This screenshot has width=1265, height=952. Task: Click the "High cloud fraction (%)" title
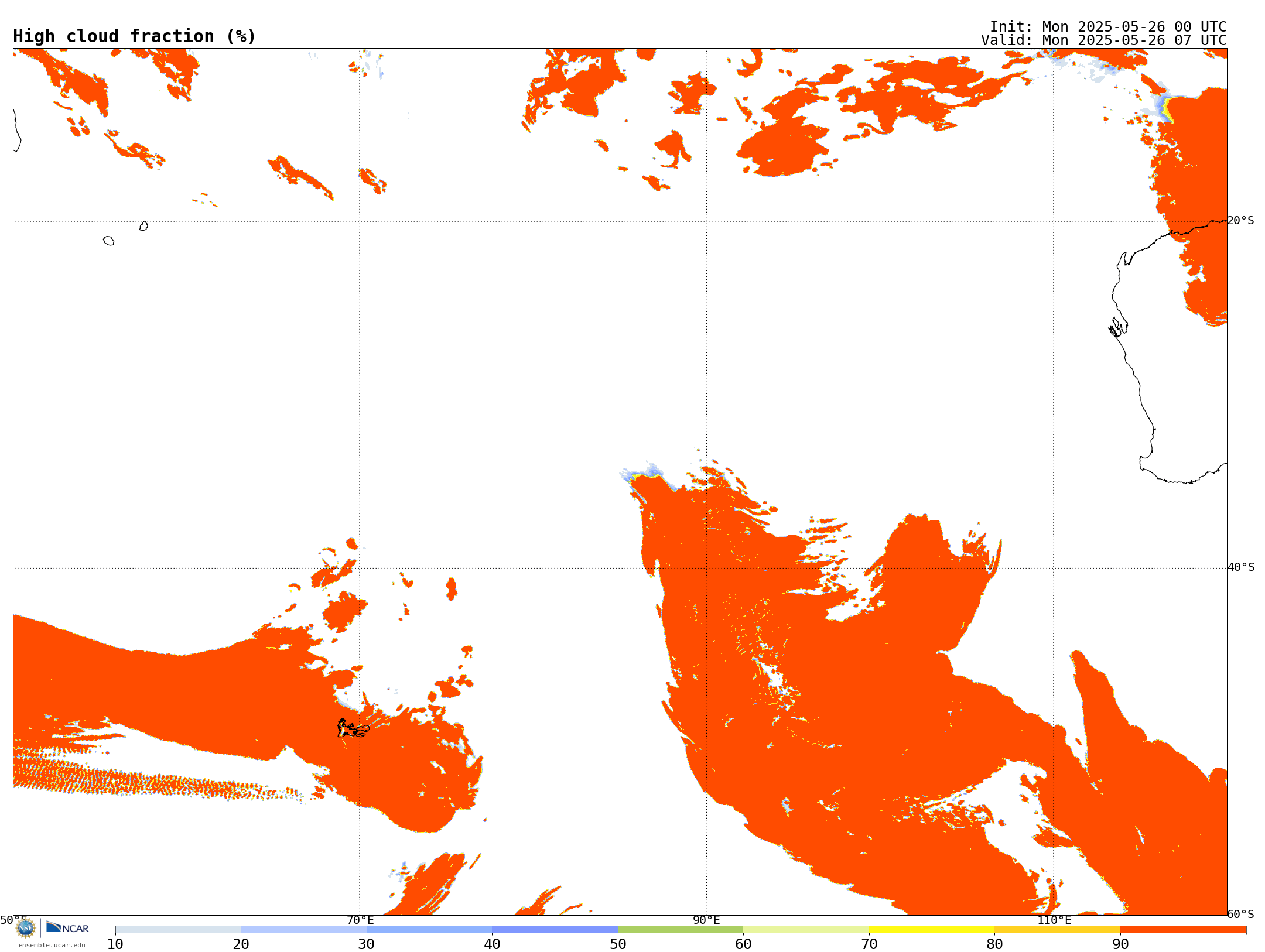135,36
